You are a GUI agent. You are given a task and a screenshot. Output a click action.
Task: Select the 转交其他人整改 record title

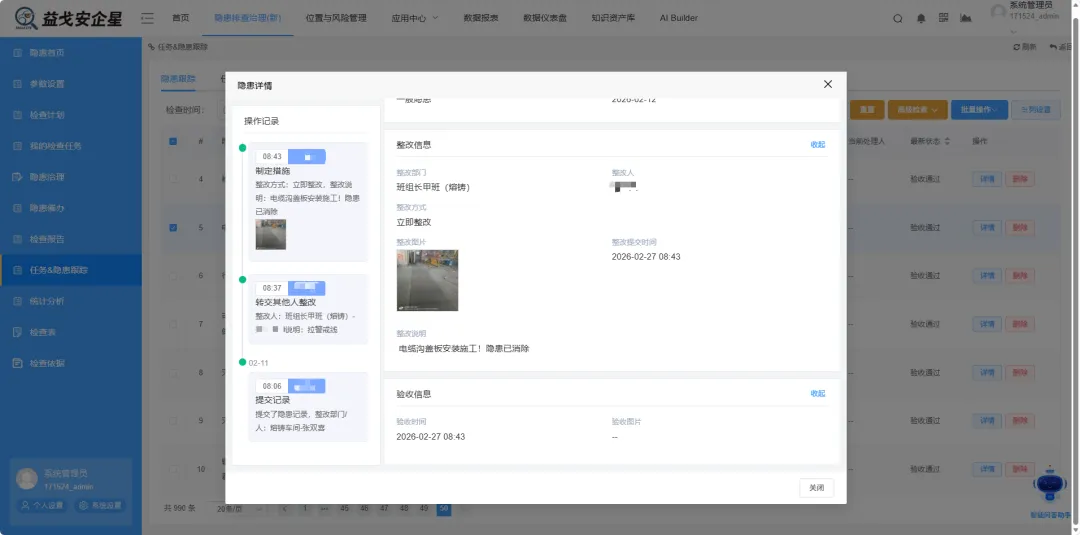[286, 302]
